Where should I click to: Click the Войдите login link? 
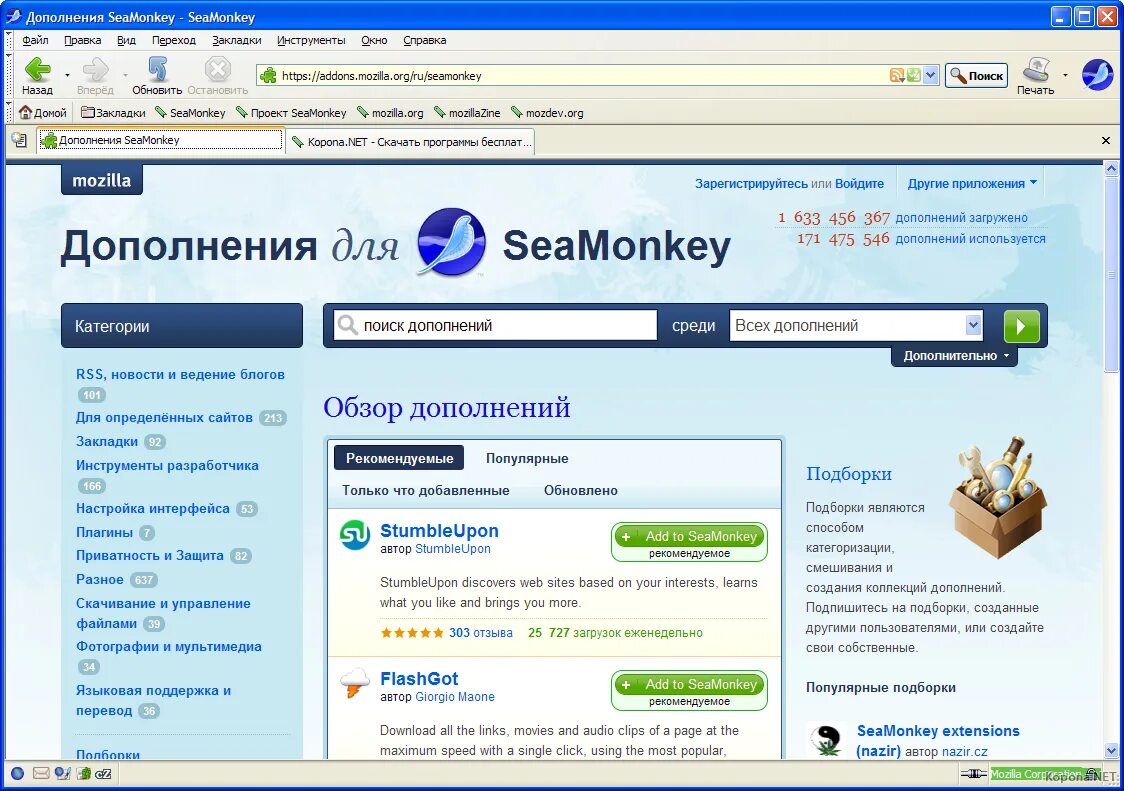click(x=859, y=184)
